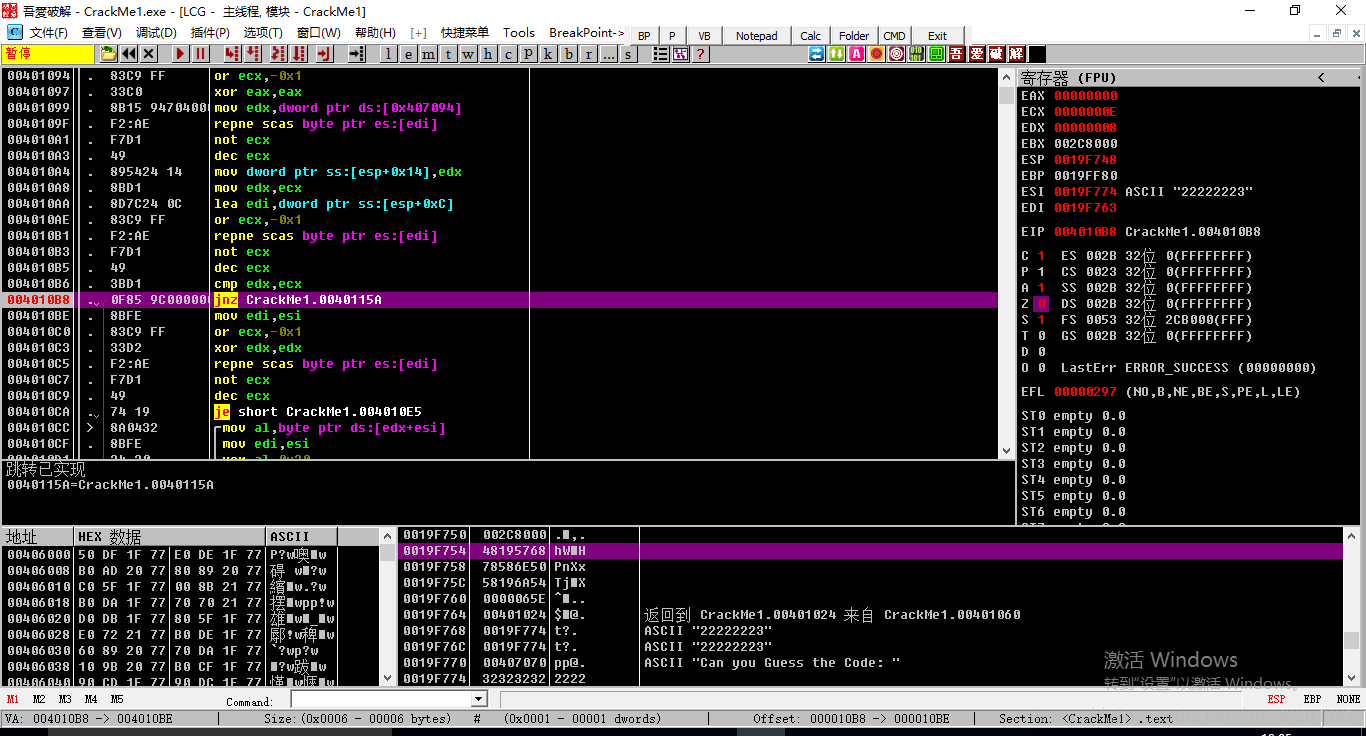Open Run trace '...' toolbar button
1366x736 pixels.
pyautogui.click(x=608, y=54)
